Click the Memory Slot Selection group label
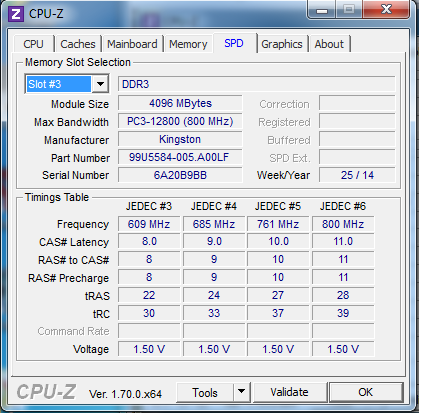 tap(78, 62)
